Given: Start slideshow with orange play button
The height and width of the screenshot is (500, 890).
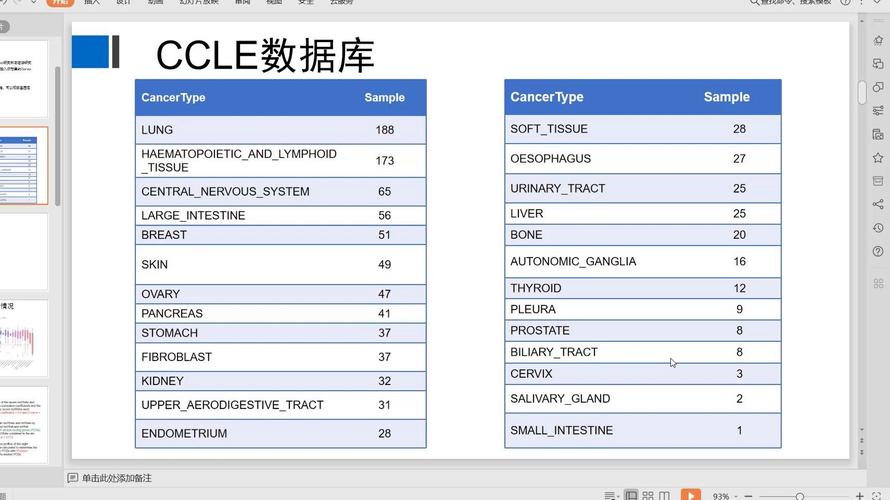Looking at the screenshot, I should 691,495.
